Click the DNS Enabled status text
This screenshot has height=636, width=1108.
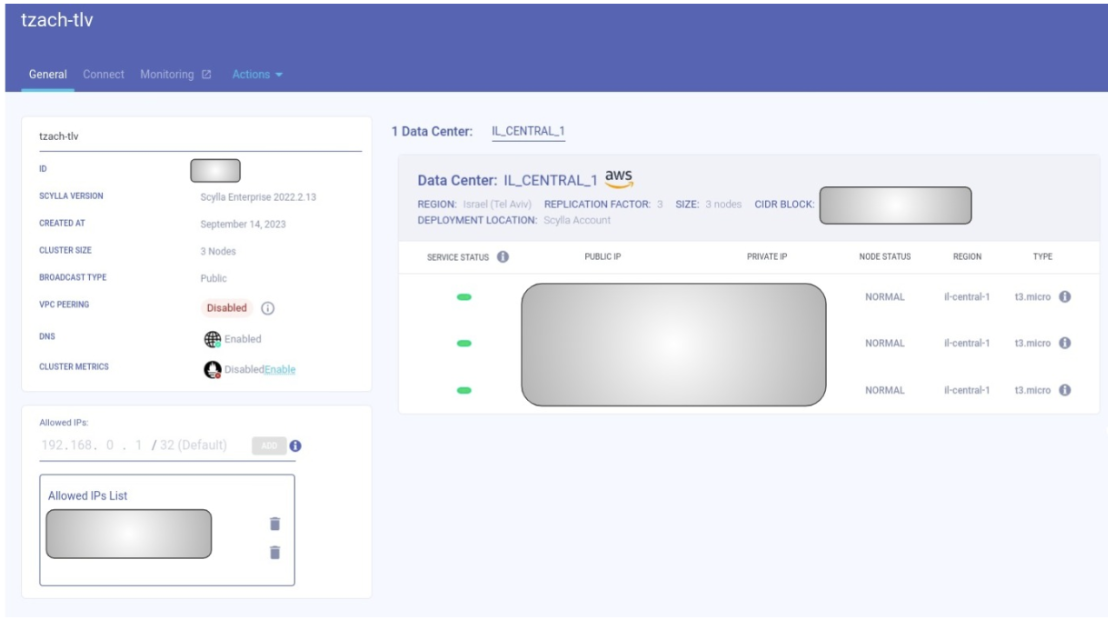(242, 339)
